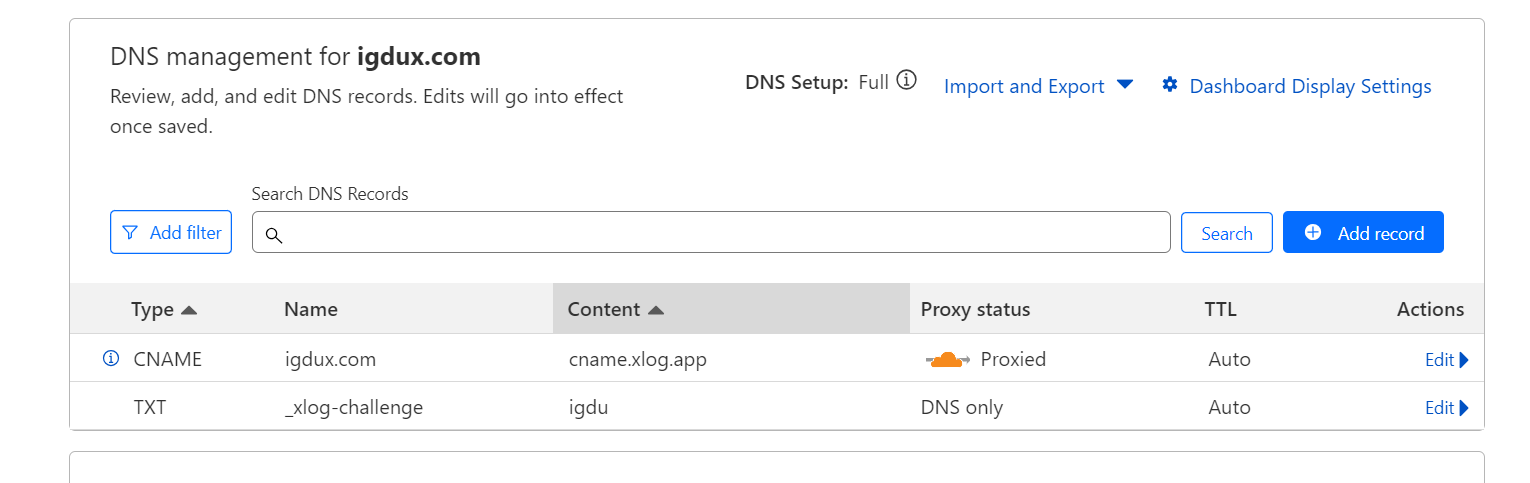Open Dashboard Display Settings link
The width and height of the screenshot is (1530, 483).
tap(1310, 86)
